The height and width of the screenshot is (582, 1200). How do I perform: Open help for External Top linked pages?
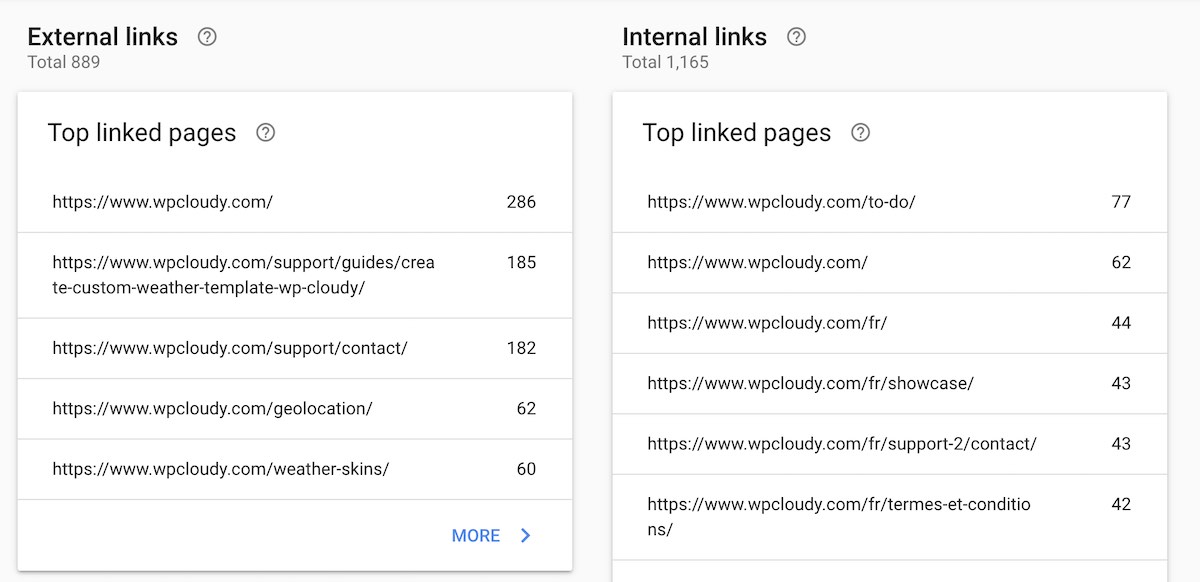(265, 133)
